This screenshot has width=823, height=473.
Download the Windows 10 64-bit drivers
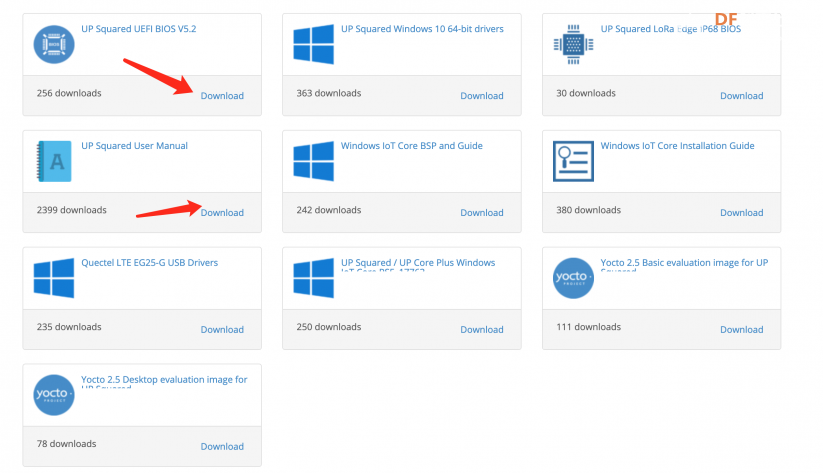tap(482, 96)
